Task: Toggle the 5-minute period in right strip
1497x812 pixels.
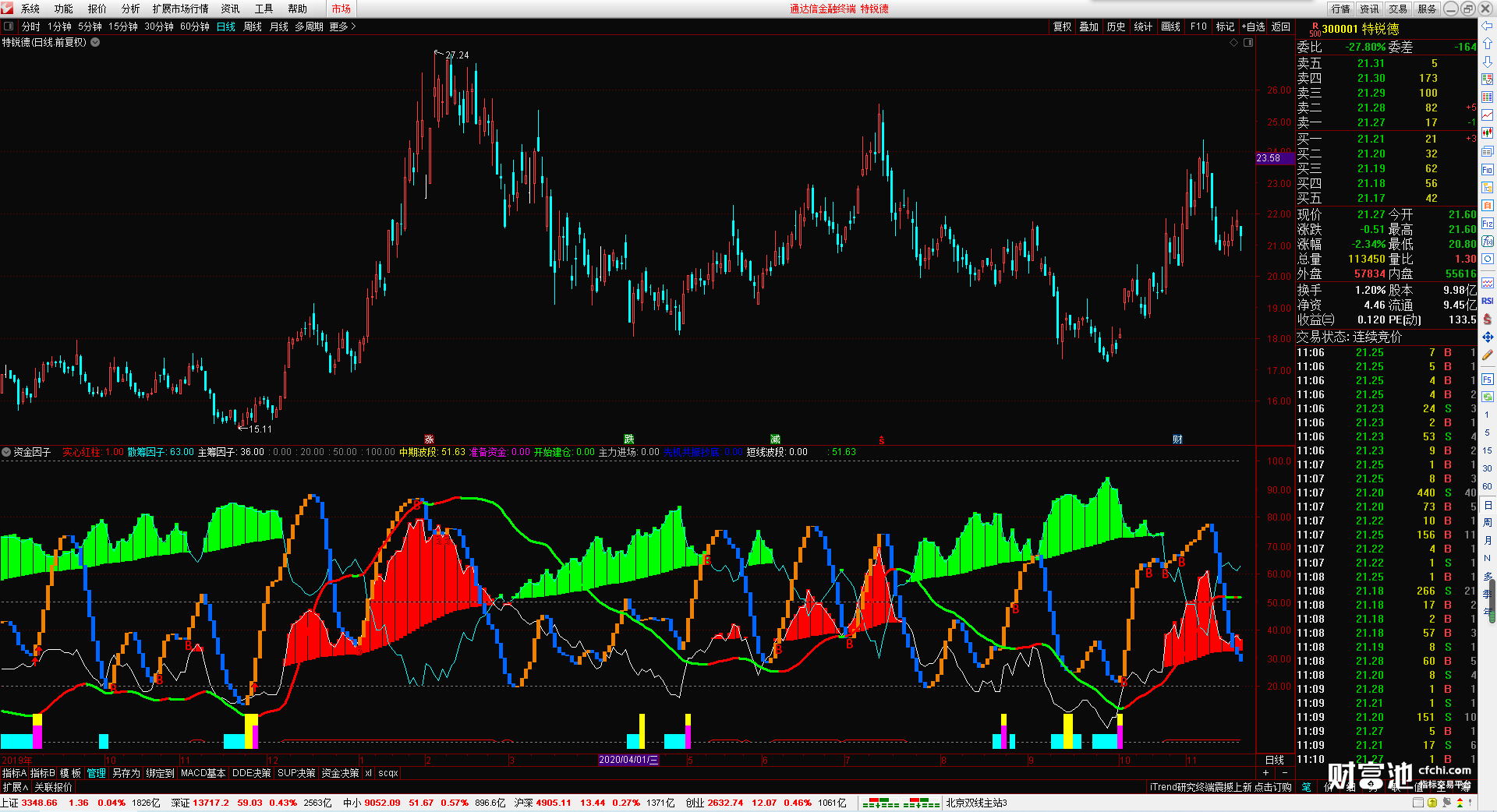Action: click(1488, 432)
